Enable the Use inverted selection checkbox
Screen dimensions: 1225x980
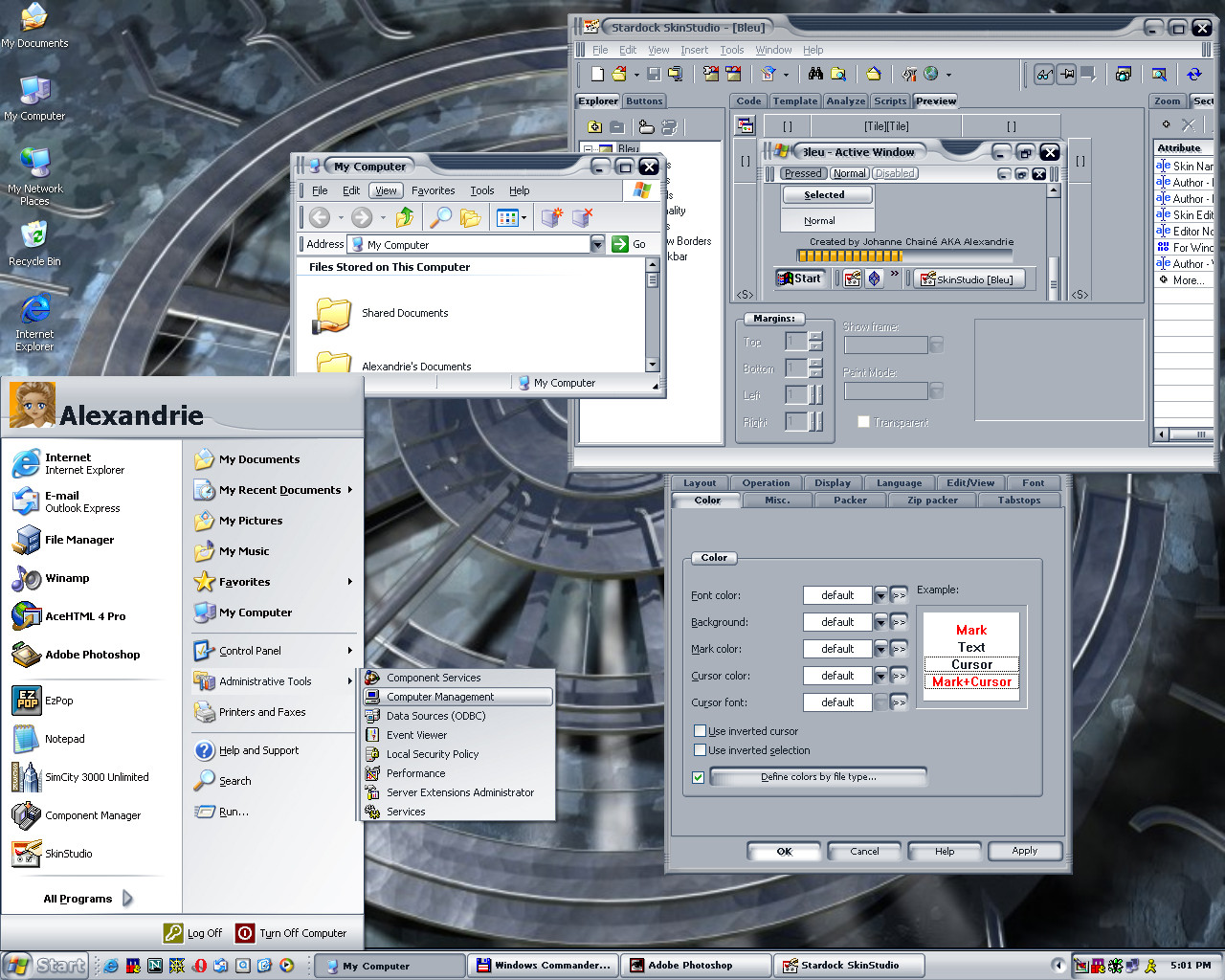pos(700,750)
